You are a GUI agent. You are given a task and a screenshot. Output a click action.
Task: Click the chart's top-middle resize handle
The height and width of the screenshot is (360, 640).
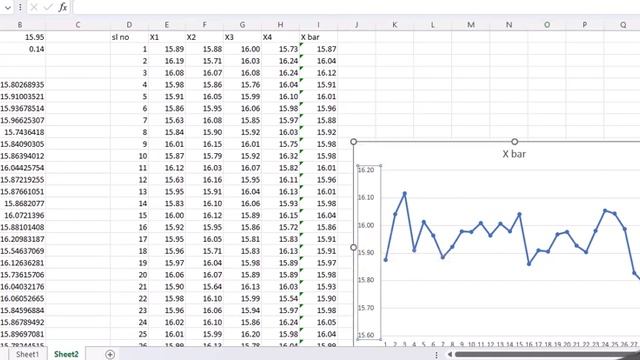[x=515, y=142]
